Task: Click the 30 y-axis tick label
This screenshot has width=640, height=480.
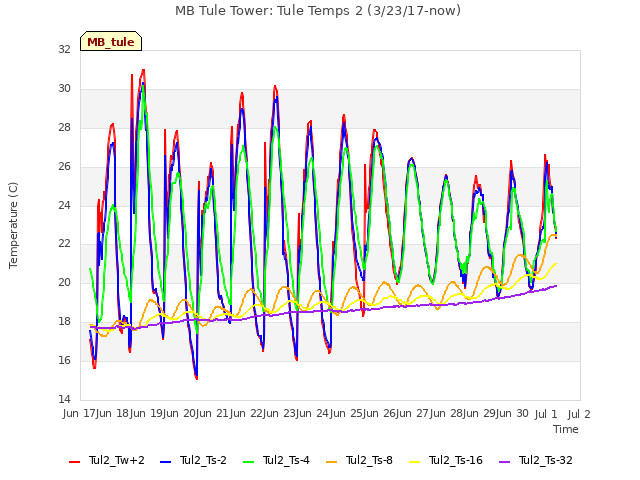Action: pos(64,88)
